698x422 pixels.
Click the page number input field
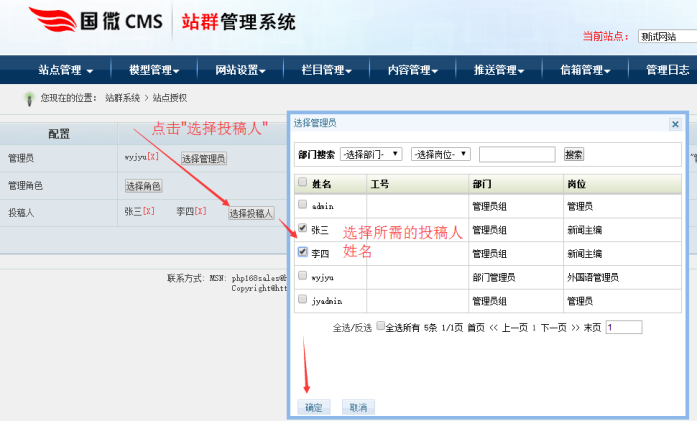point(623,327)
